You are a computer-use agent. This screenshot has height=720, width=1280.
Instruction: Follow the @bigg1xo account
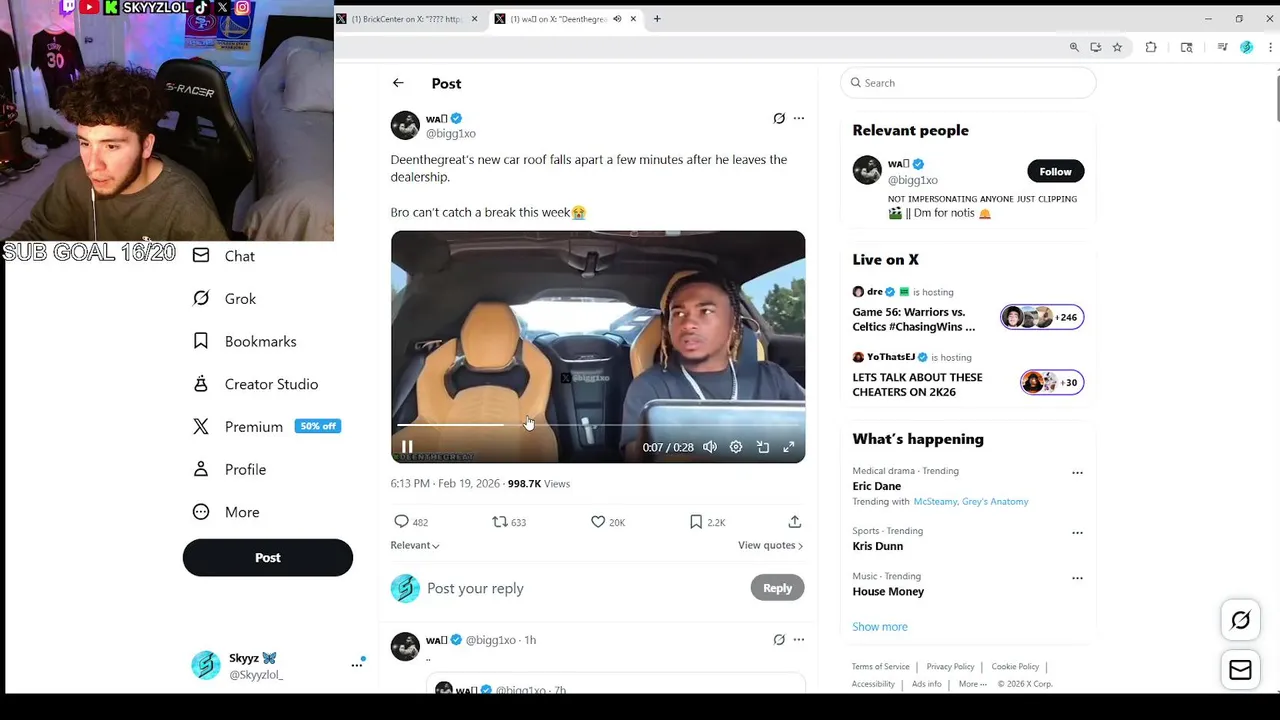(1055, 171)
